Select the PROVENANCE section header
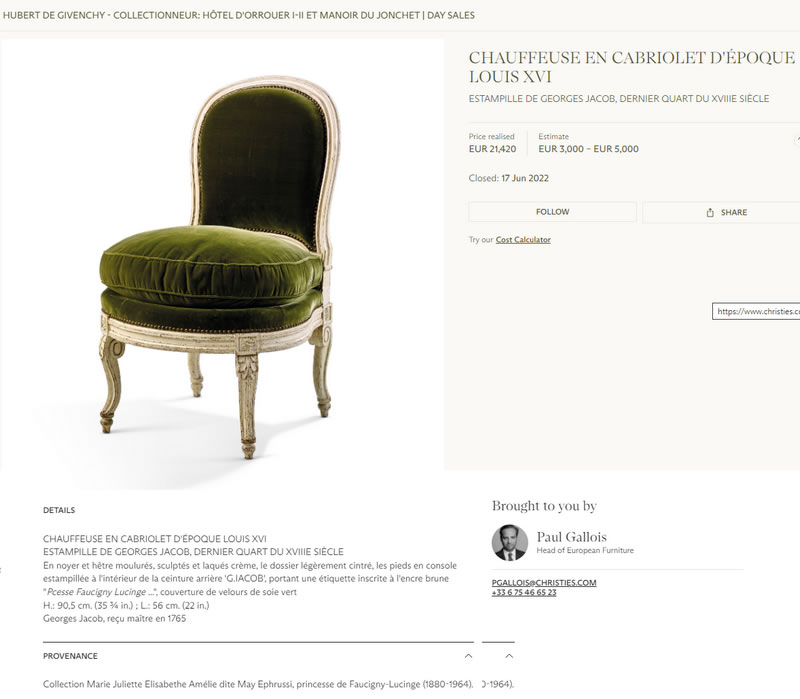The height and width of the screenshot is (699, 800). (x=70, y=656)
